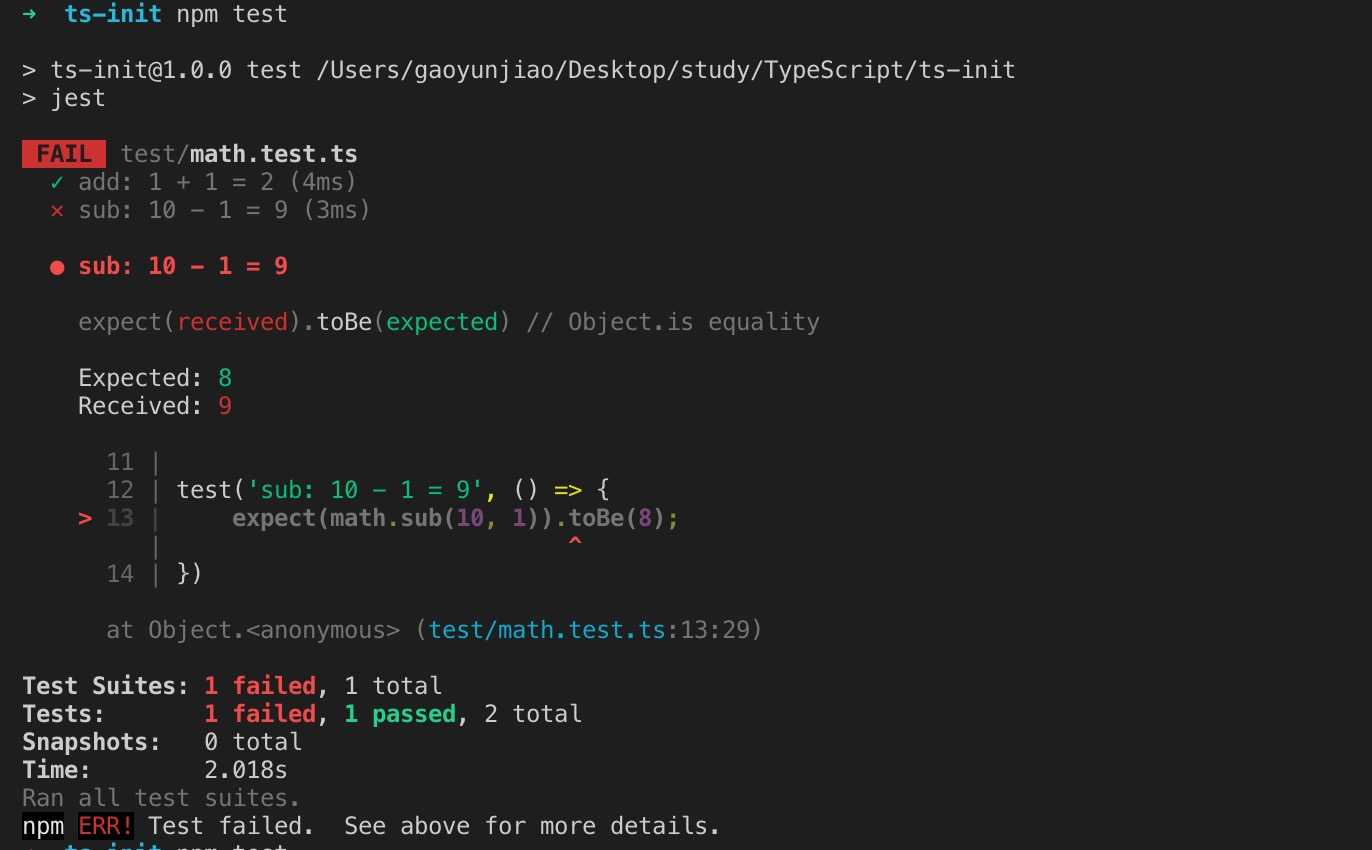Click the '> jest' line
Viewport: 1372px width, 850px height.
pyautogui.click(x=63, y=98)
